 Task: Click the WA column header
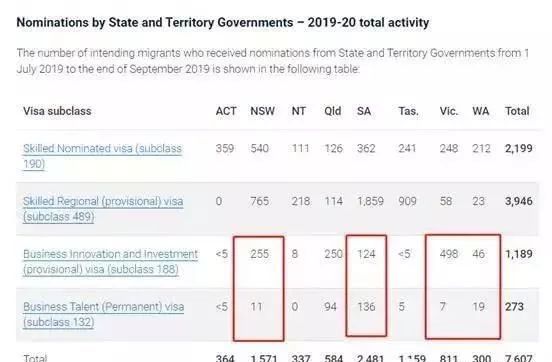pos(481,111)
